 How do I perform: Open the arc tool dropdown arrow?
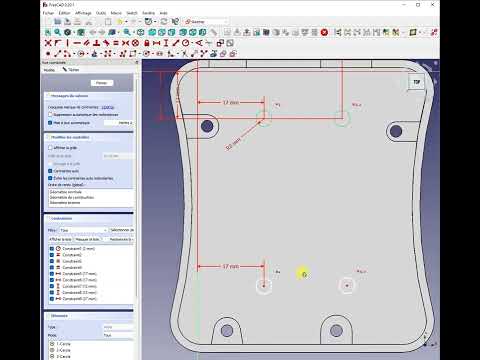73,53
